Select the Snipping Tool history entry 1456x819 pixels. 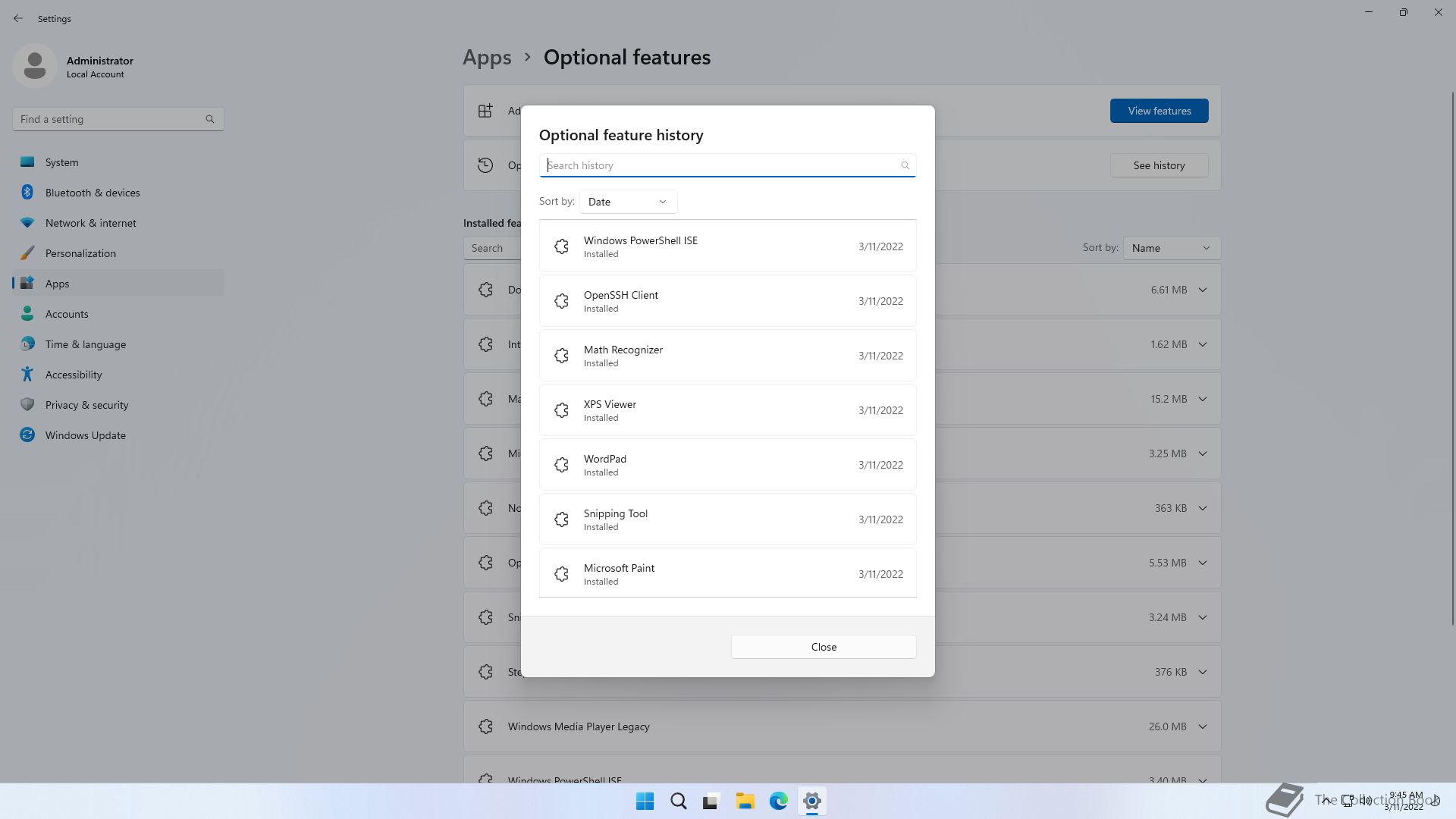(727, 519)
